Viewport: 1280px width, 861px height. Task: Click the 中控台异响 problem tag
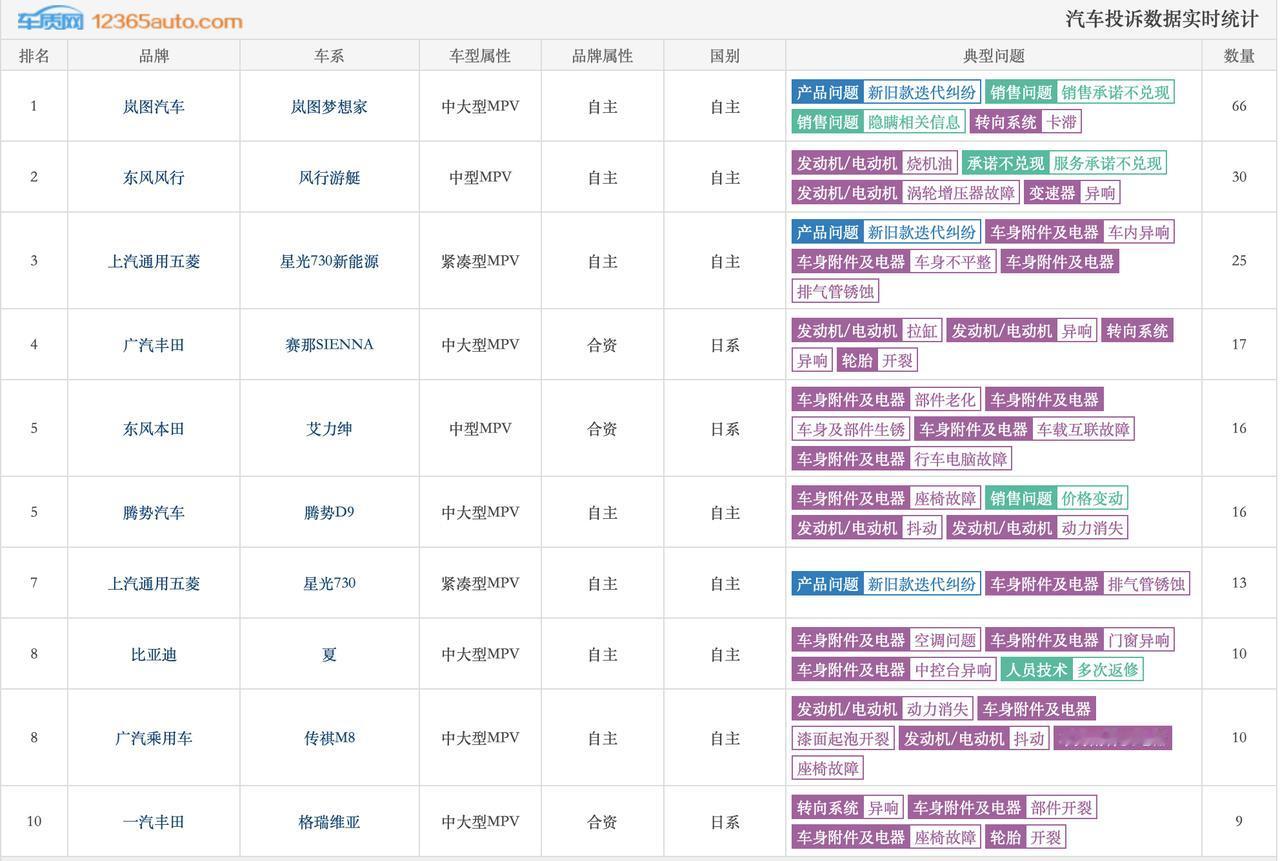[x=952, y=670]
